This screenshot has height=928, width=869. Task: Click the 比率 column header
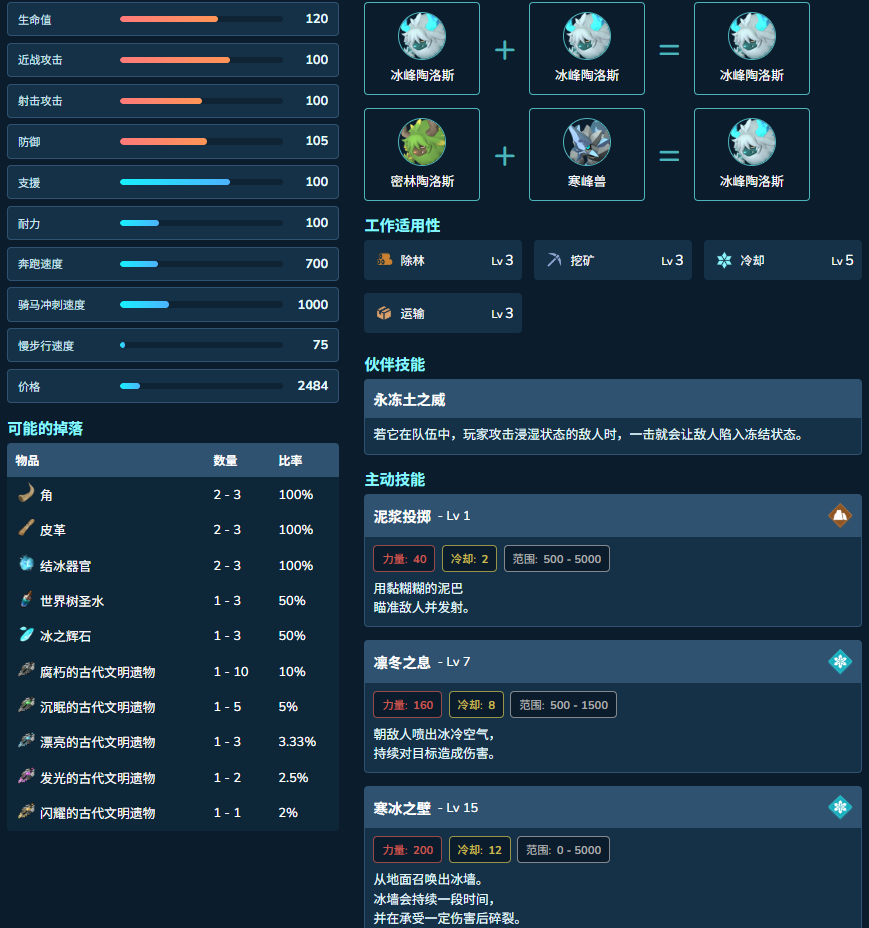pos(291,460)
